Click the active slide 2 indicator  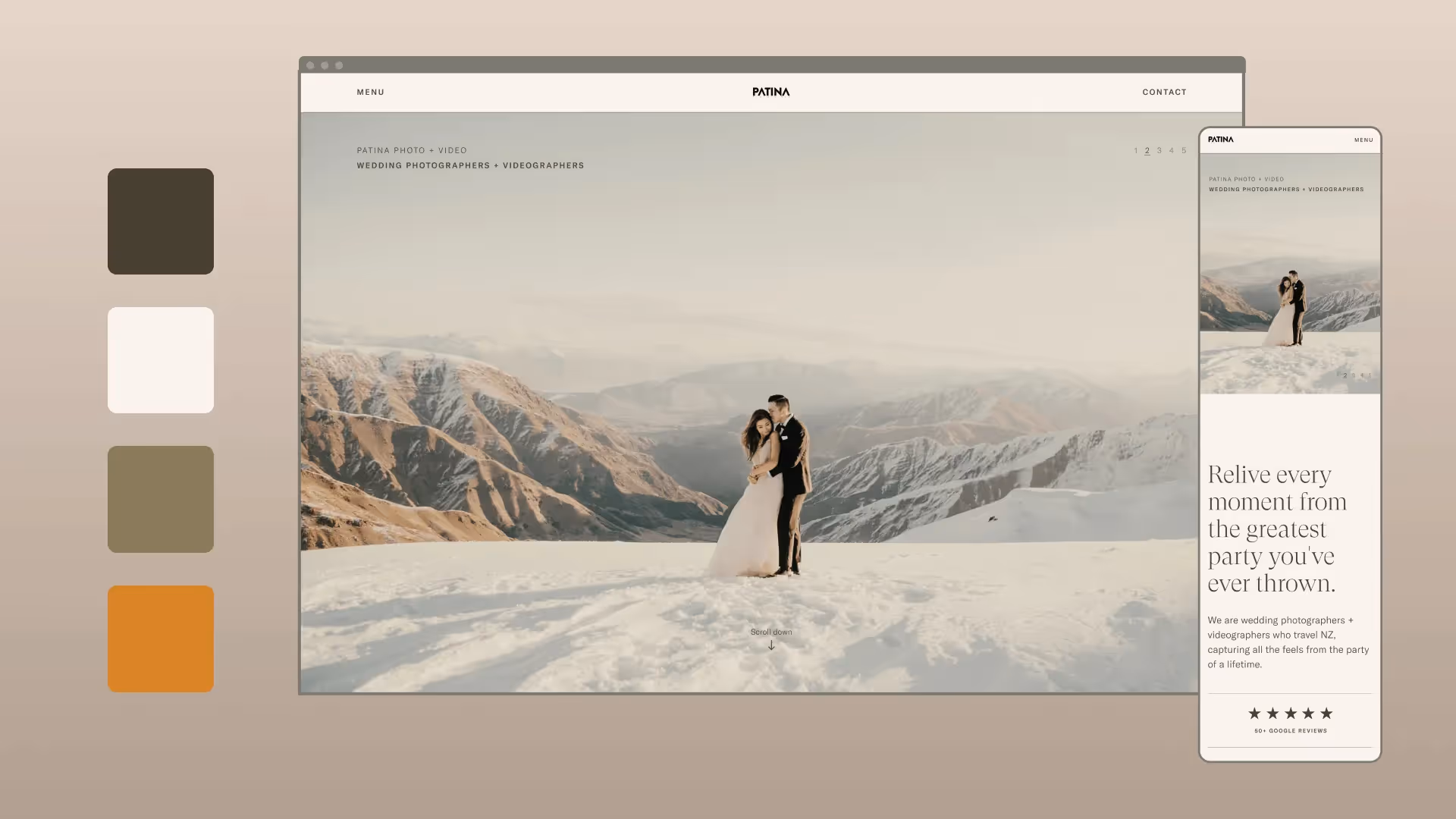pyautogui.click(x=1147, y=150)
